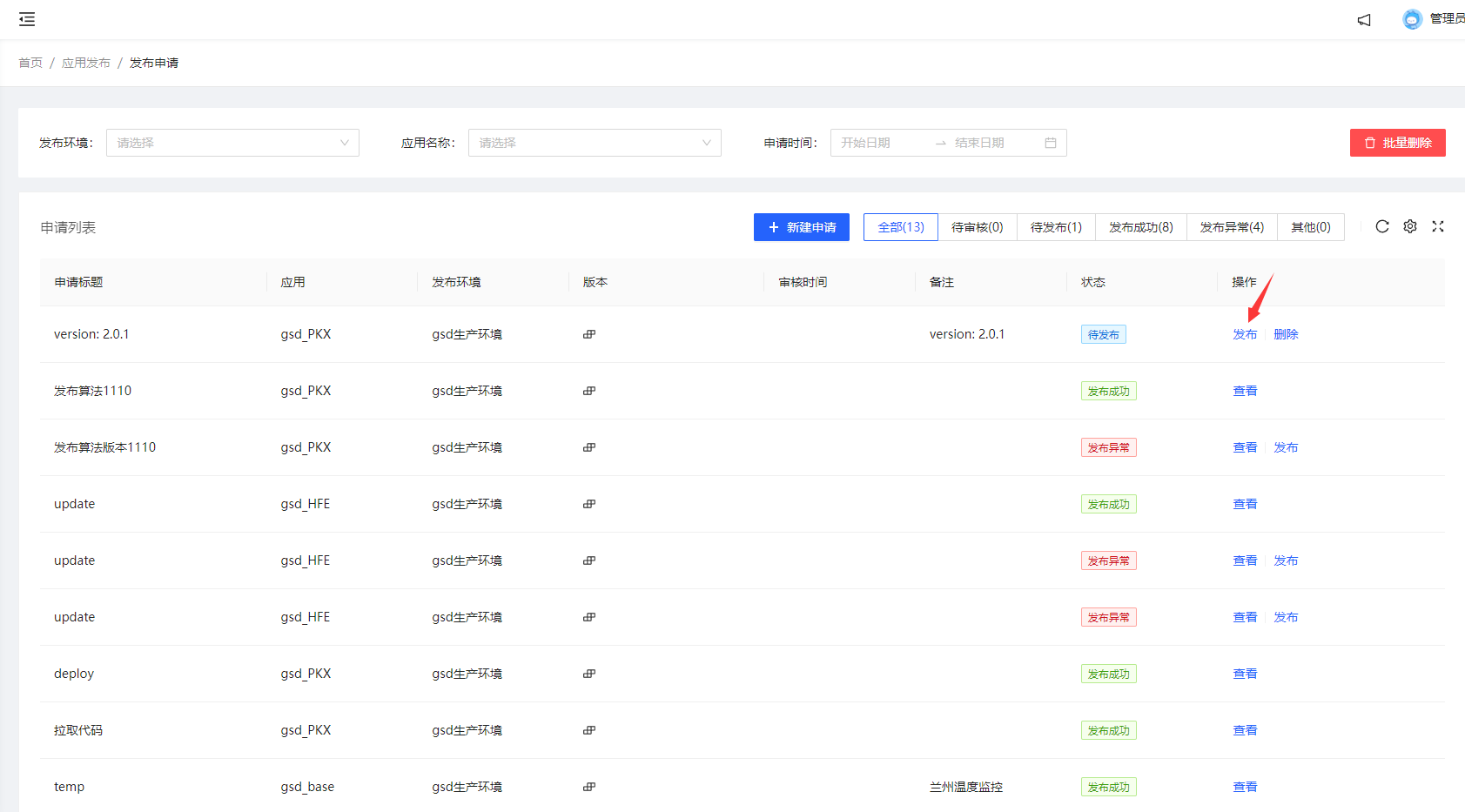Image resolution: width=1465 pixels, height=812 pixels.
Task: Open version icon for 发布算法版本1110 row
Action: click(589, 447)
